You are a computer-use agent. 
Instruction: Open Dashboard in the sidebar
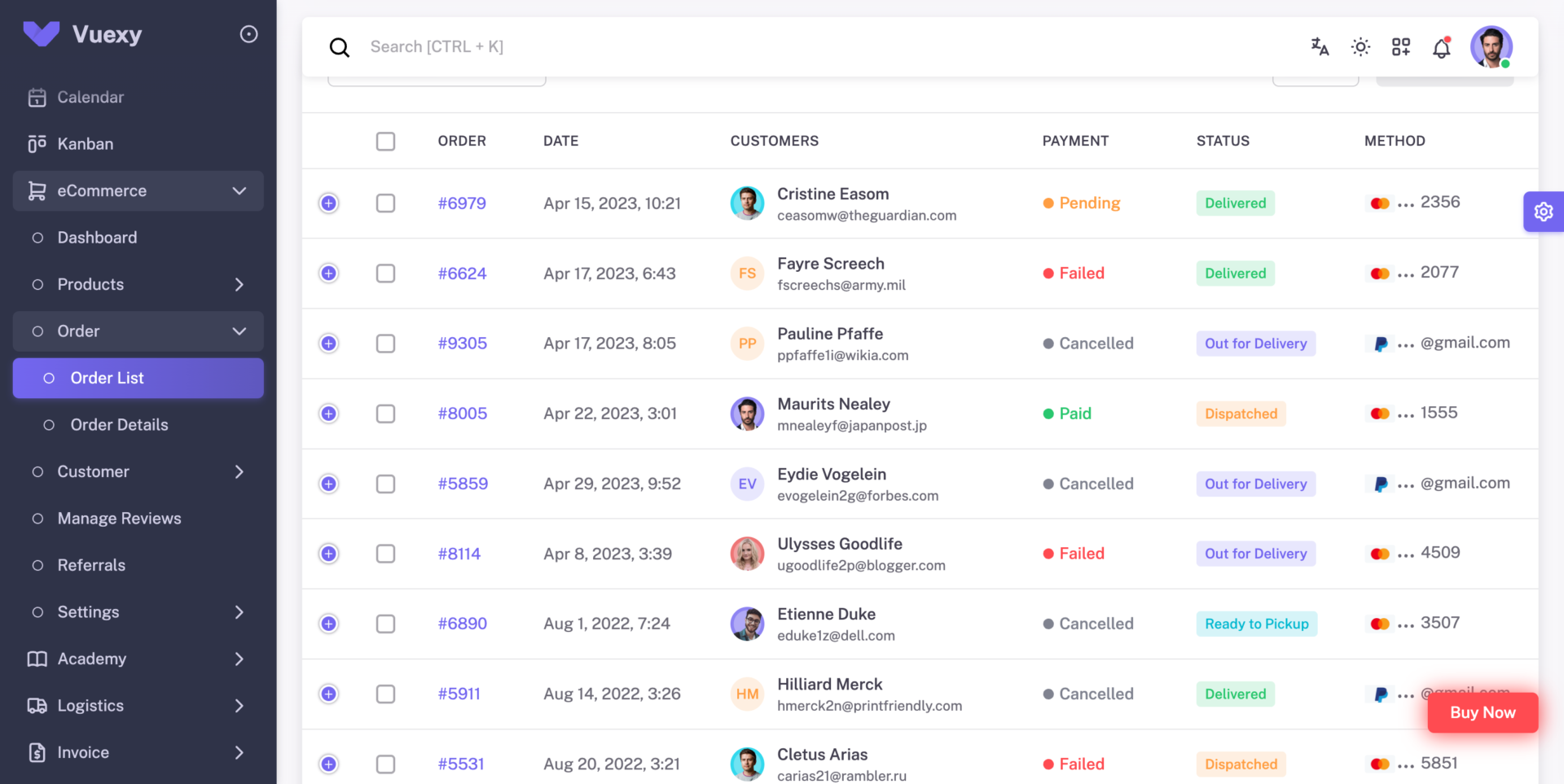click(138, 238)
